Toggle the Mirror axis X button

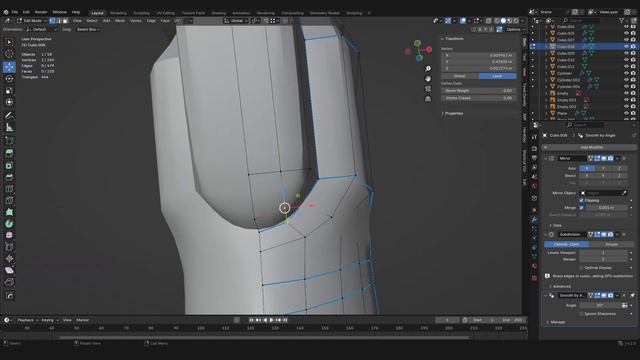587,168
